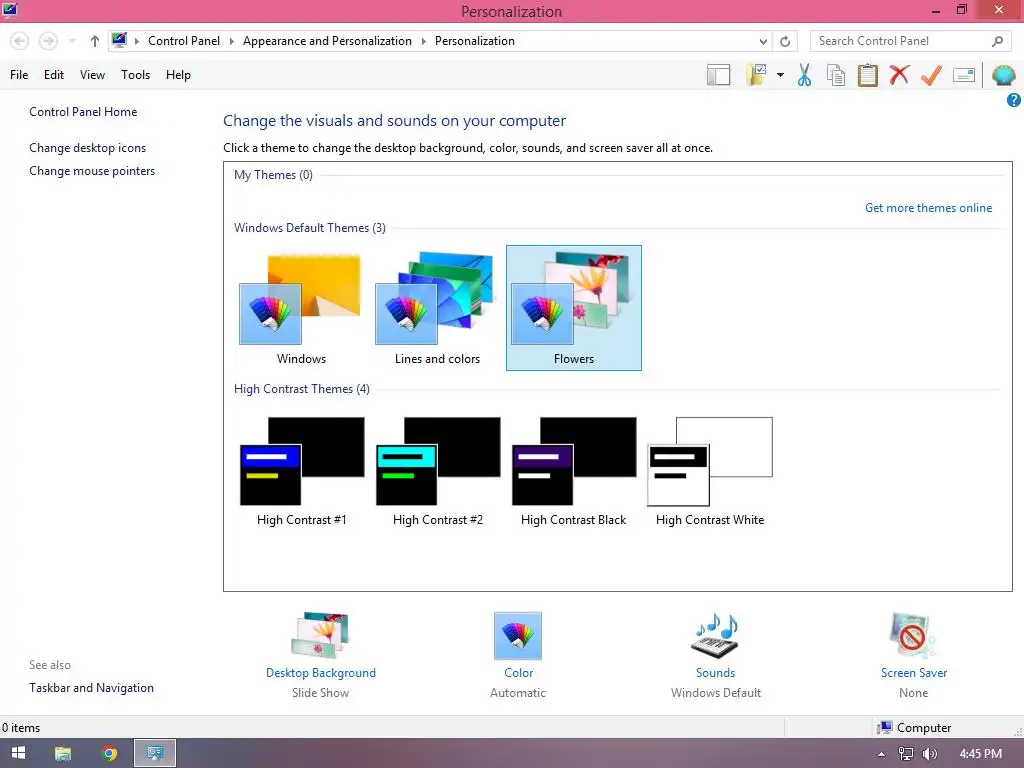Expand chevron after Appearance and Personalization breadcrumb

point(423,41)
